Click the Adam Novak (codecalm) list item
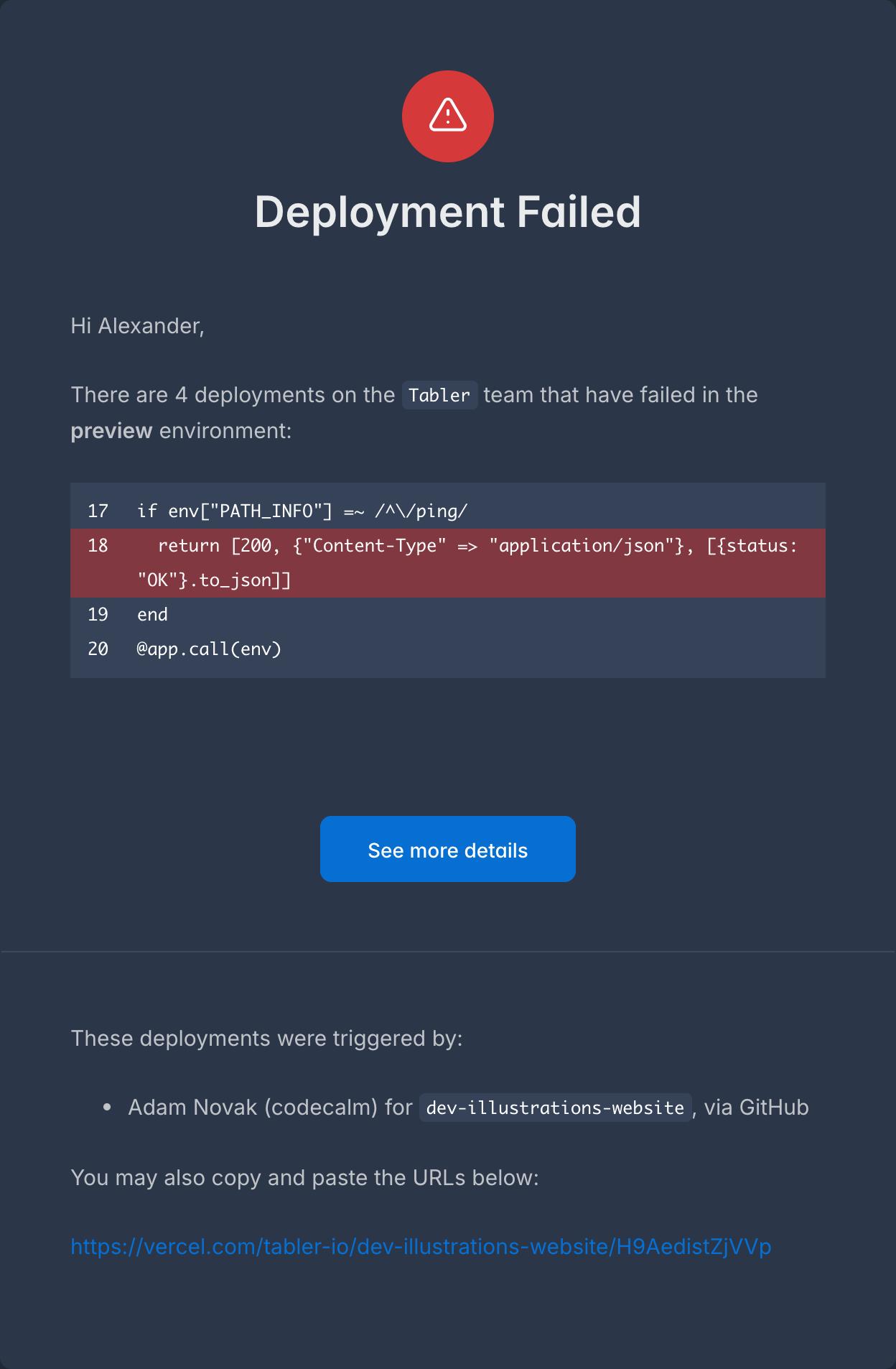This screenshot has height=1369, width=896. 269,1108
